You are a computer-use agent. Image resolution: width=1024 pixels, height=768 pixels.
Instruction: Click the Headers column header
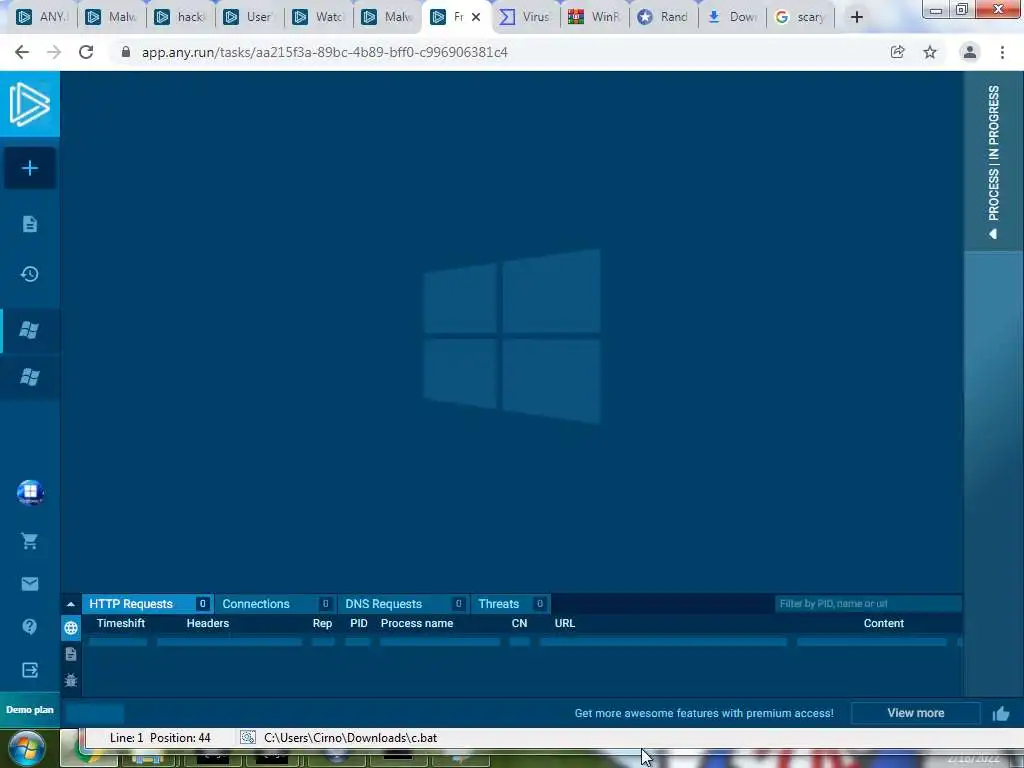pos(208,624)
